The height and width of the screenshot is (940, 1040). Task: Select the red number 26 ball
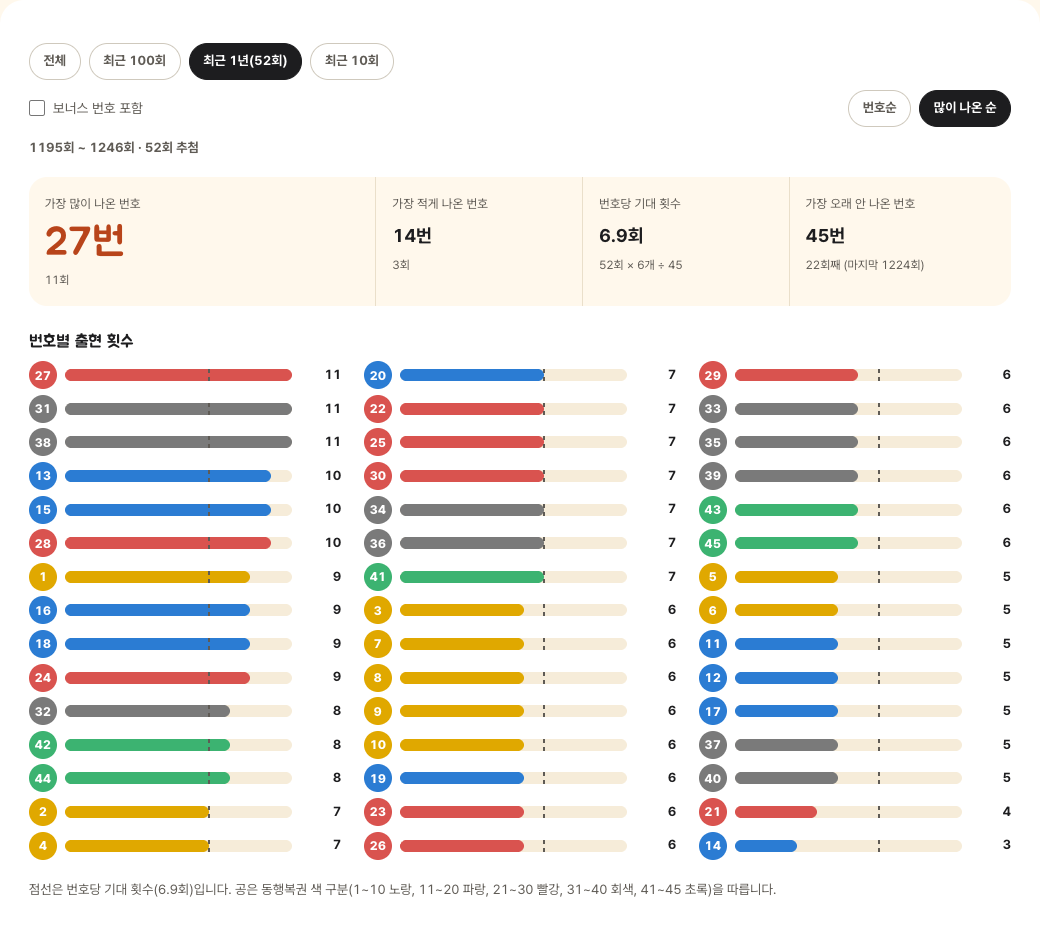378,845
